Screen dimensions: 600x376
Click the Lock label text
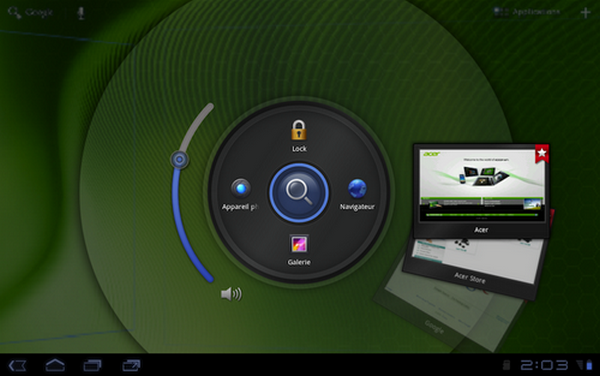pyautogui.click(x=299, y=149)
